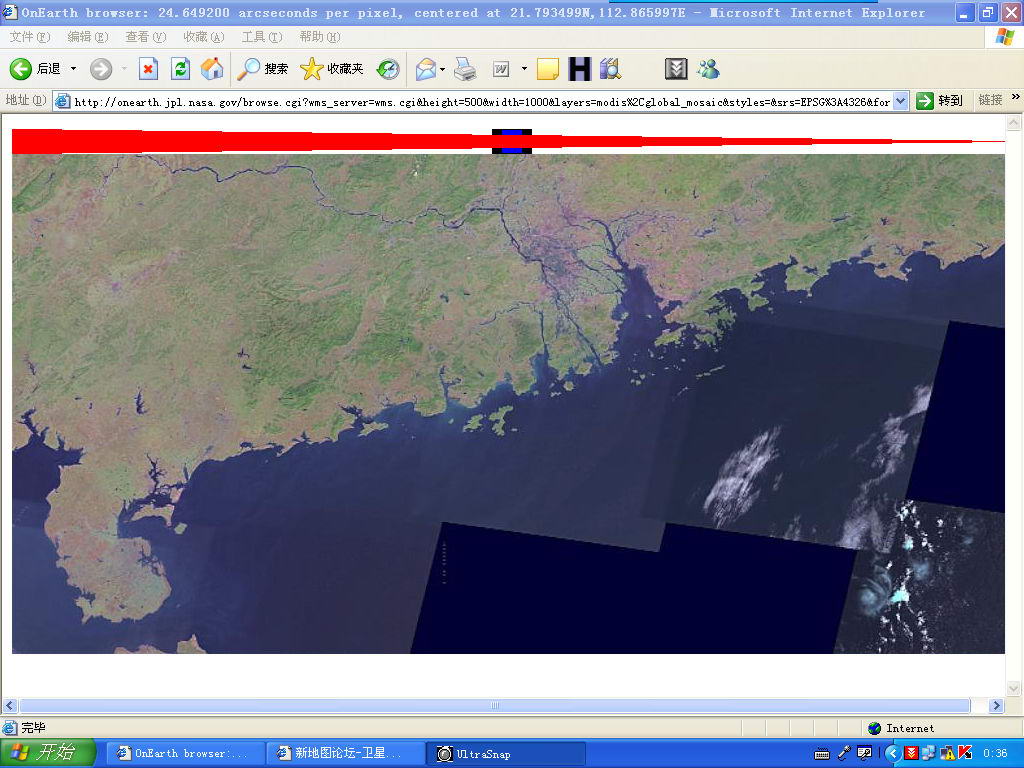Click the Stop loading red X icon
1024x768 pixels.
(x=148, y=69)
